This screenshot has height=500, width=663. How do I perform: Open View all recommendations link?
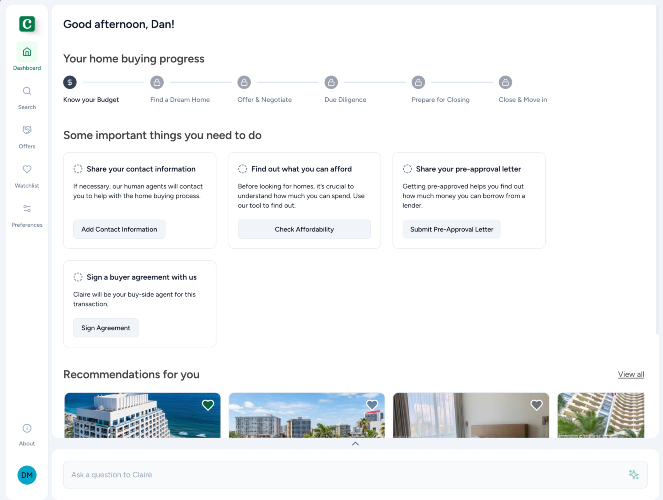click(x=631, y=374)
